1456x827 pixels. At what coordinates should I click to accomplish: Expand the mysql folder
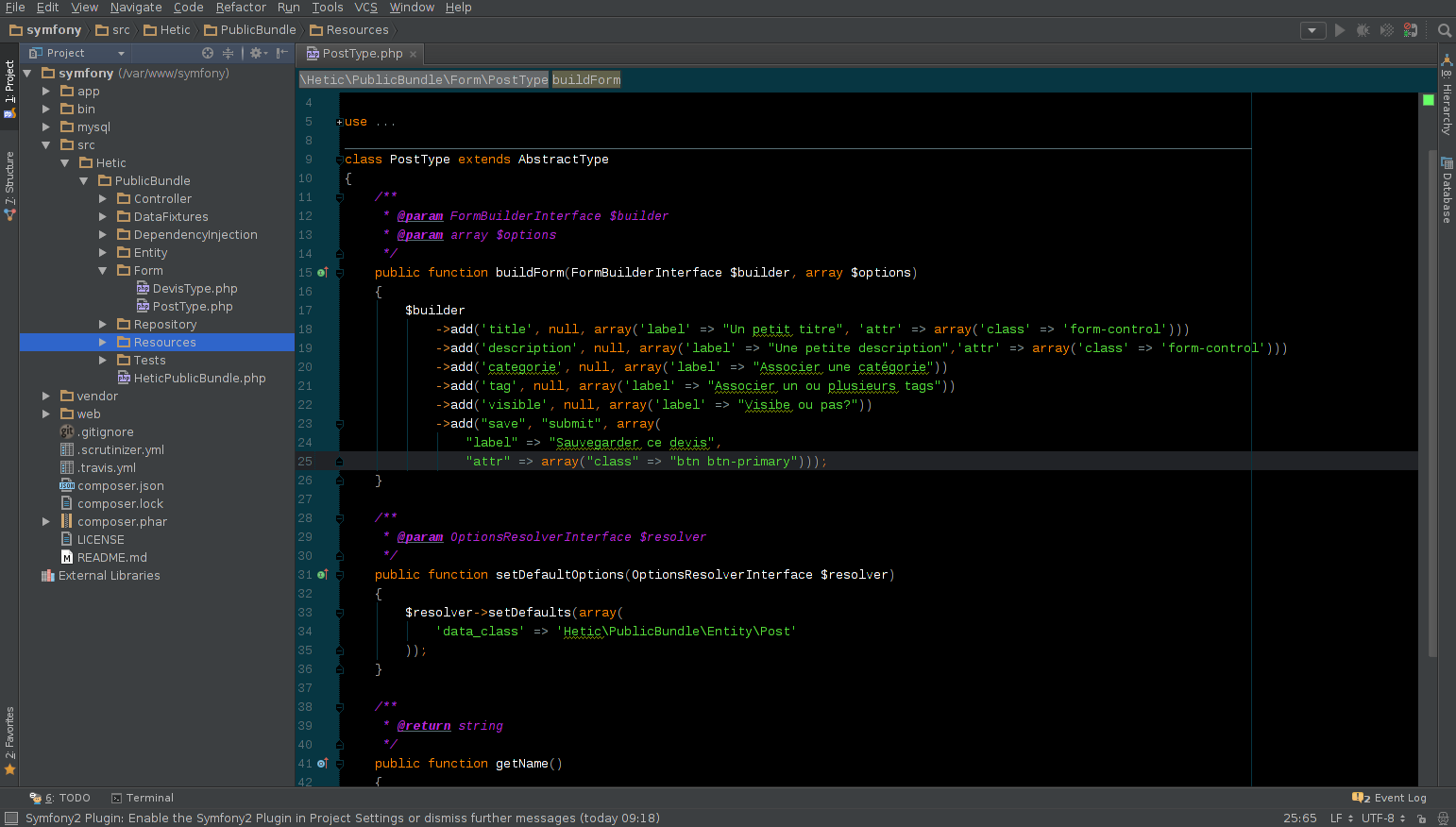tap(45, 127)
